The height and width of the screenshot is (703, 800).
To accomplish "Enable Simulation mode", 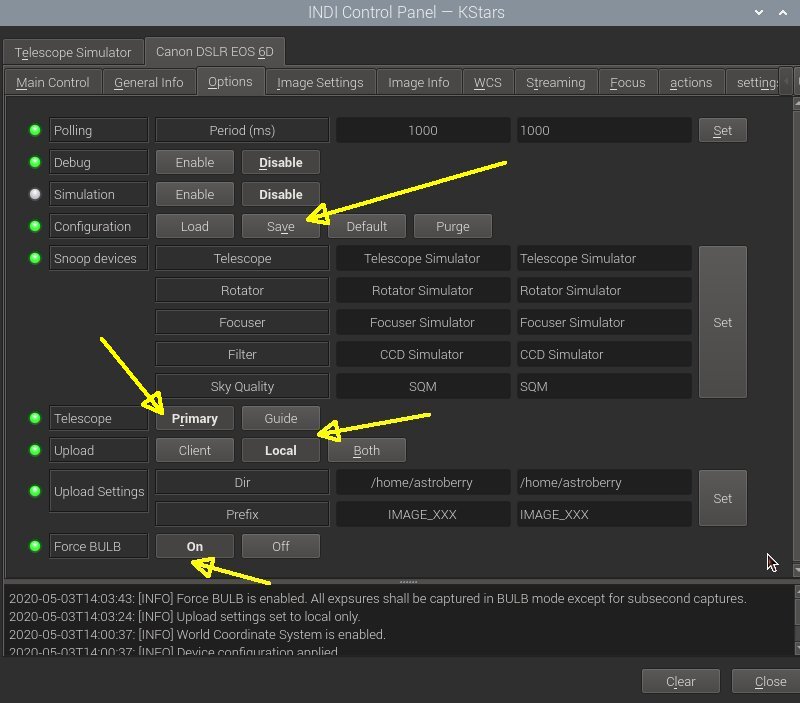I will pos(195,194).
